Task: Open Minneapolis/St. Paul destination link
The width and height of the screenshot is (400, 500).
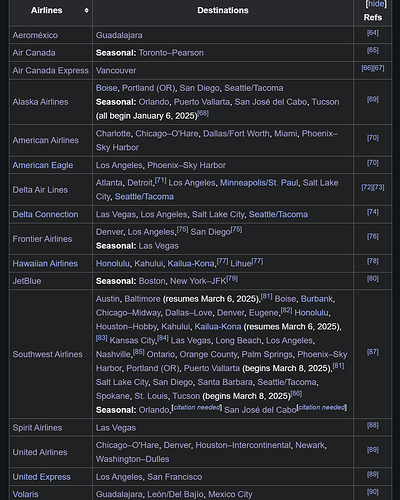Action: (x=259, y=183)
